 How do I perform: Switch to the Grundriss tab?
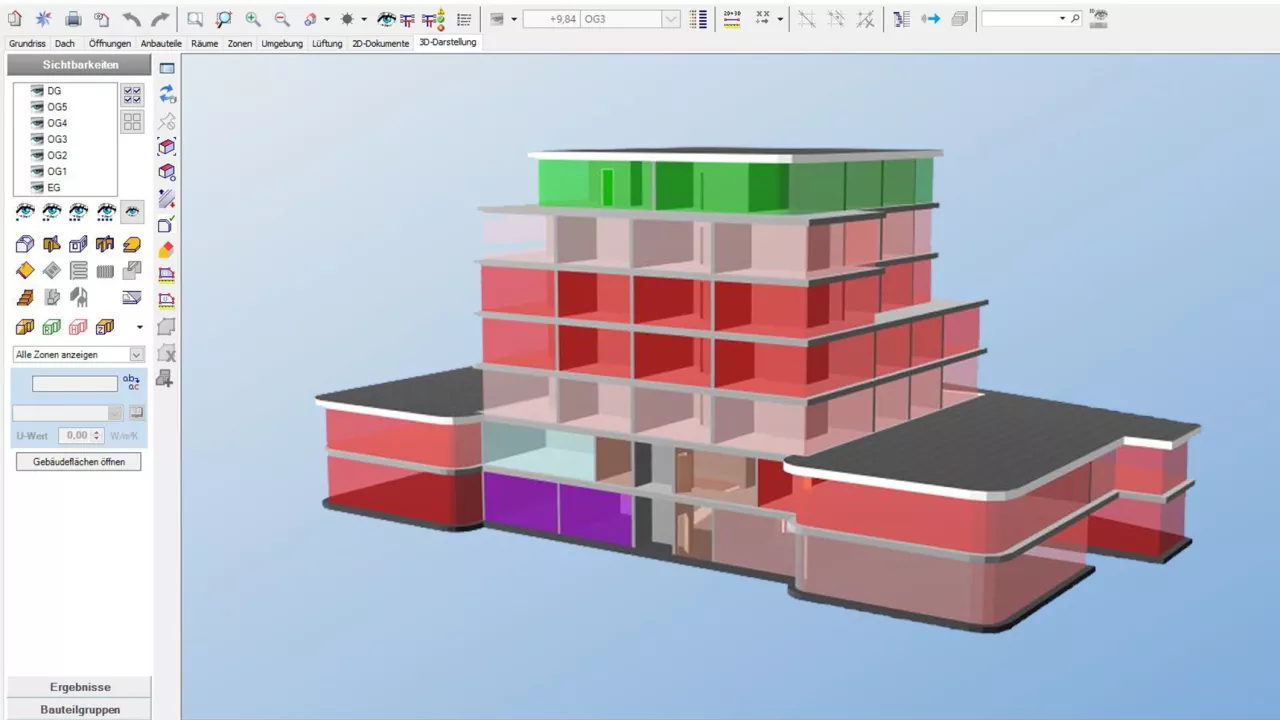pyautogui.click(x=27, y=44)
